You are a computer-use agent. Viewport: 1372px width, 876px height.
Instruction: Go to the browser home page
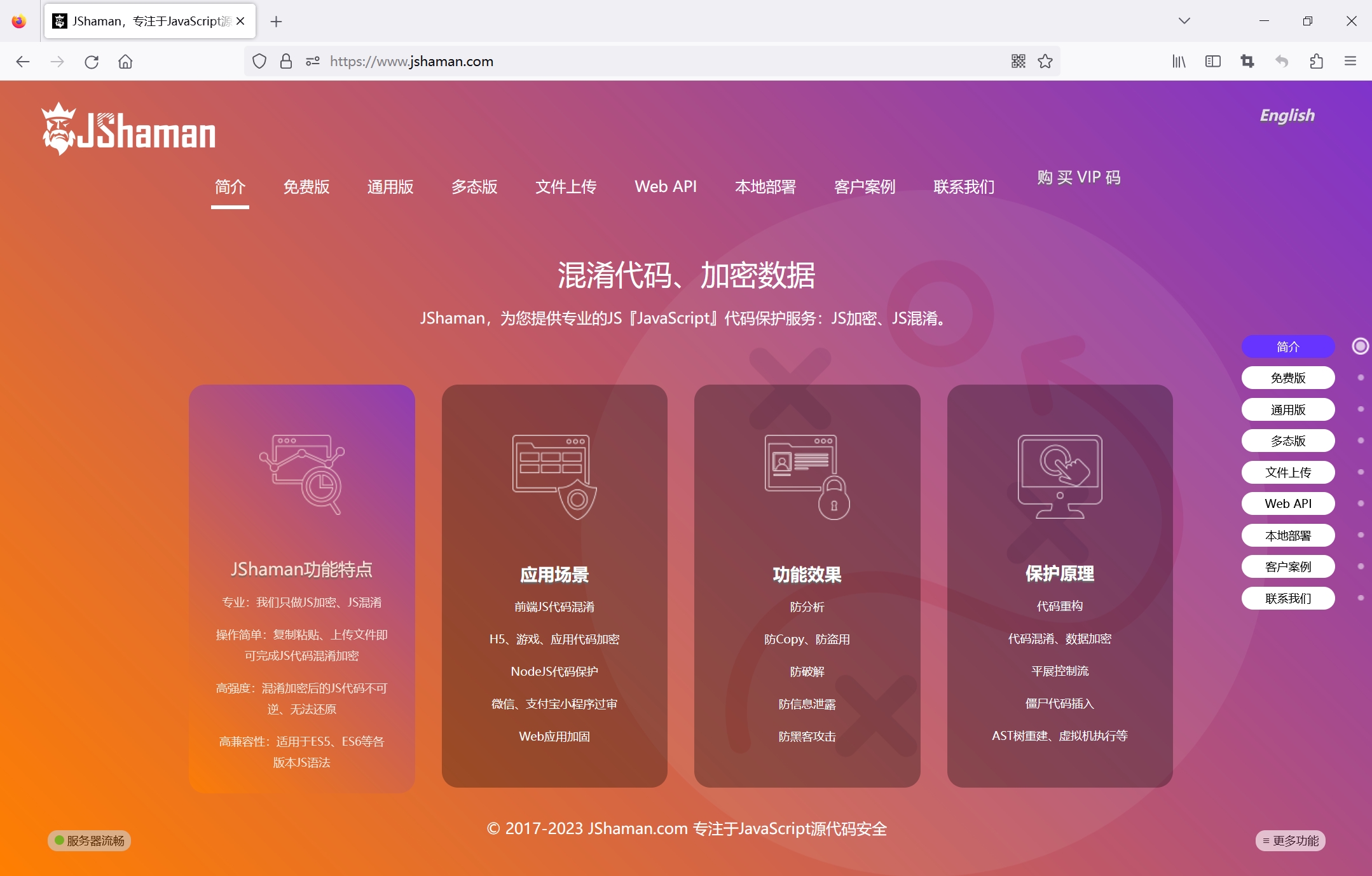pos(125,62)
